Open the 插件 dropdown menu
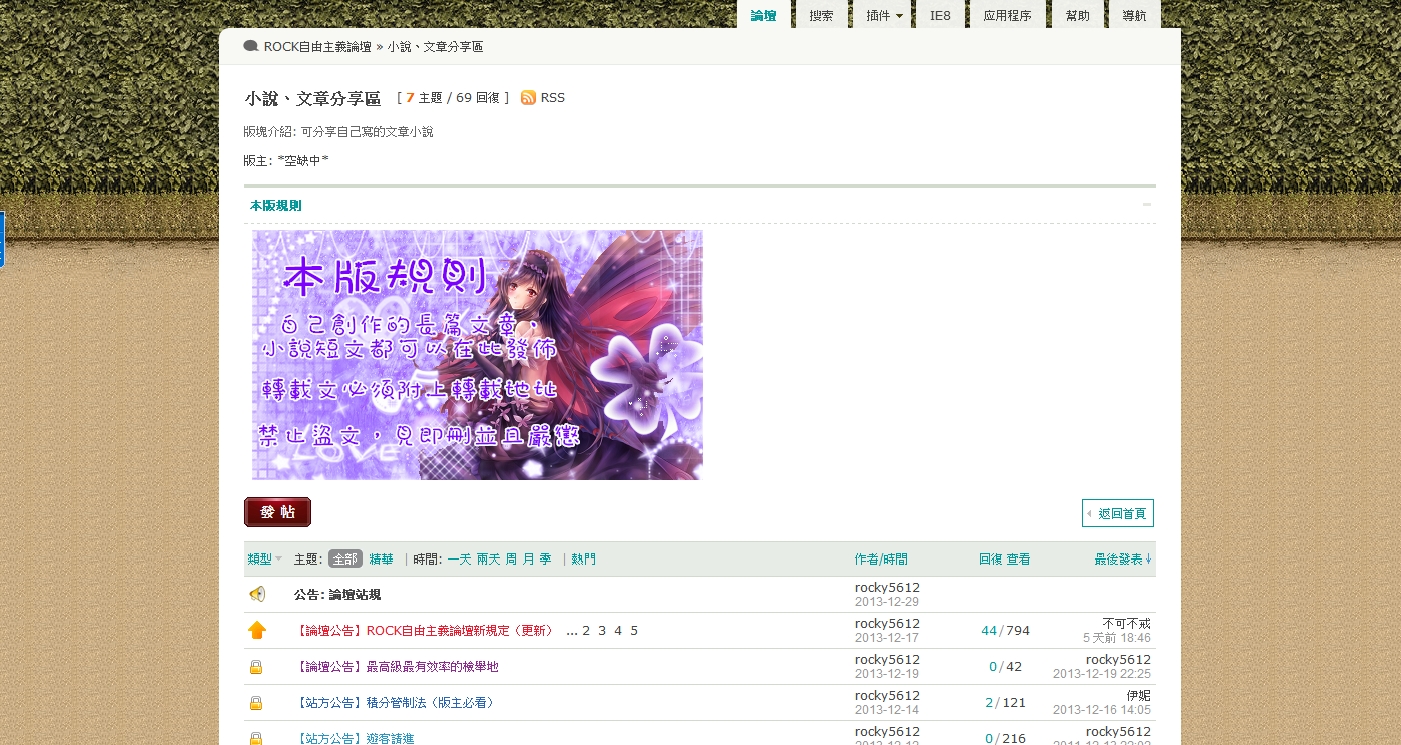The height and width of the screenshot is (745, 1401). [x=884, y=16]
